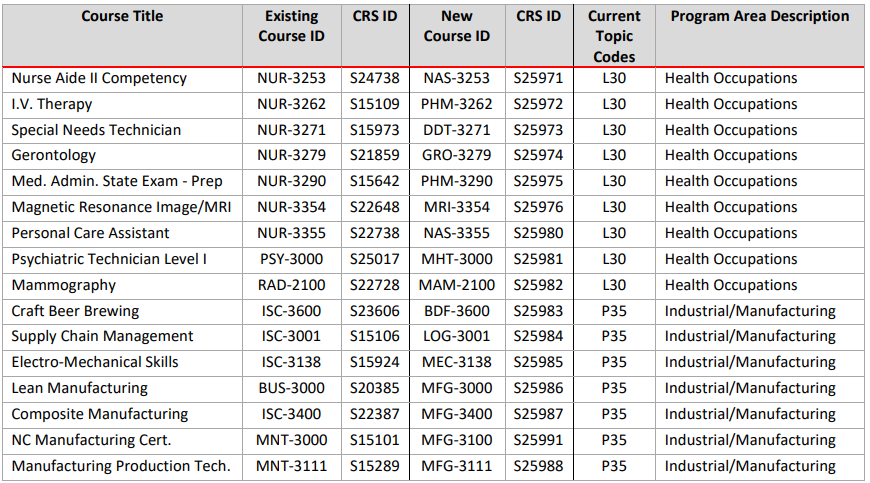This screenshot has width=870, height=483.
Task: Select CRS ID S25017 cell
Action: point(375,259)
